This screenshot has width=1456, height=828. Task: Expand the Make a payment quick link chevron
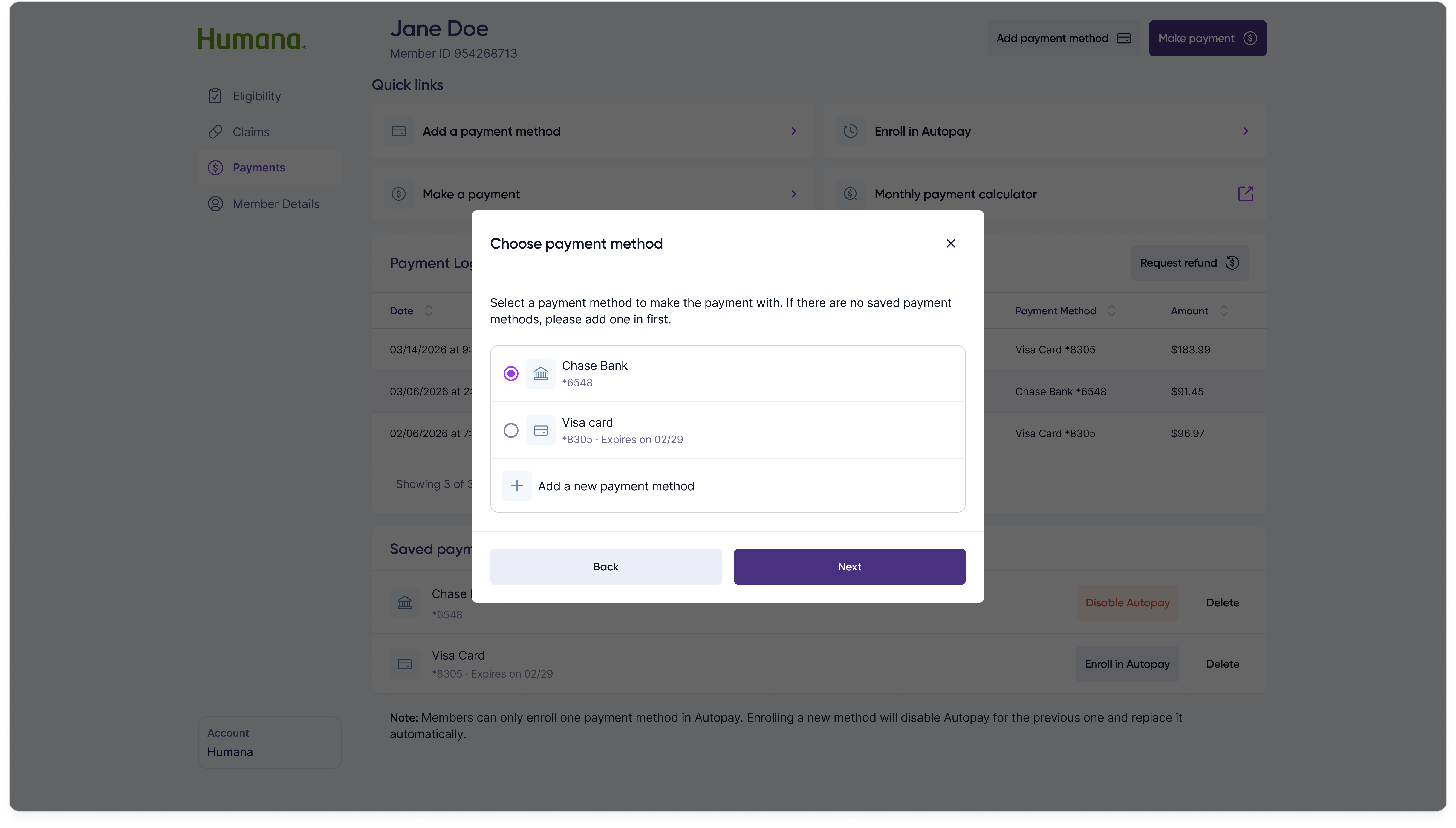(x=793, y=194)
